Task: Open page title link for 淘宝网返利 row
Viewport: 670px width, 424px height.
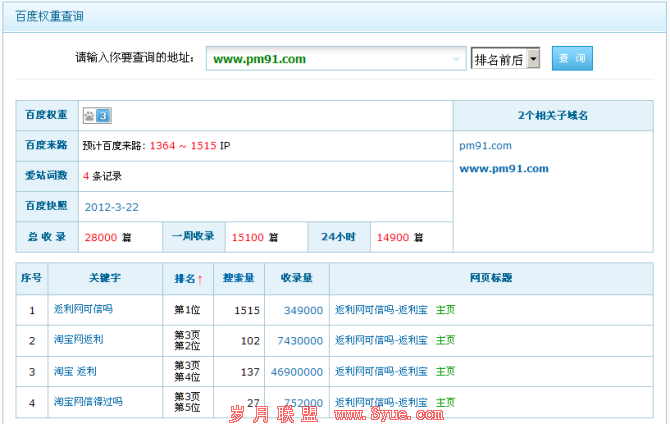Action: coord(381,340)
